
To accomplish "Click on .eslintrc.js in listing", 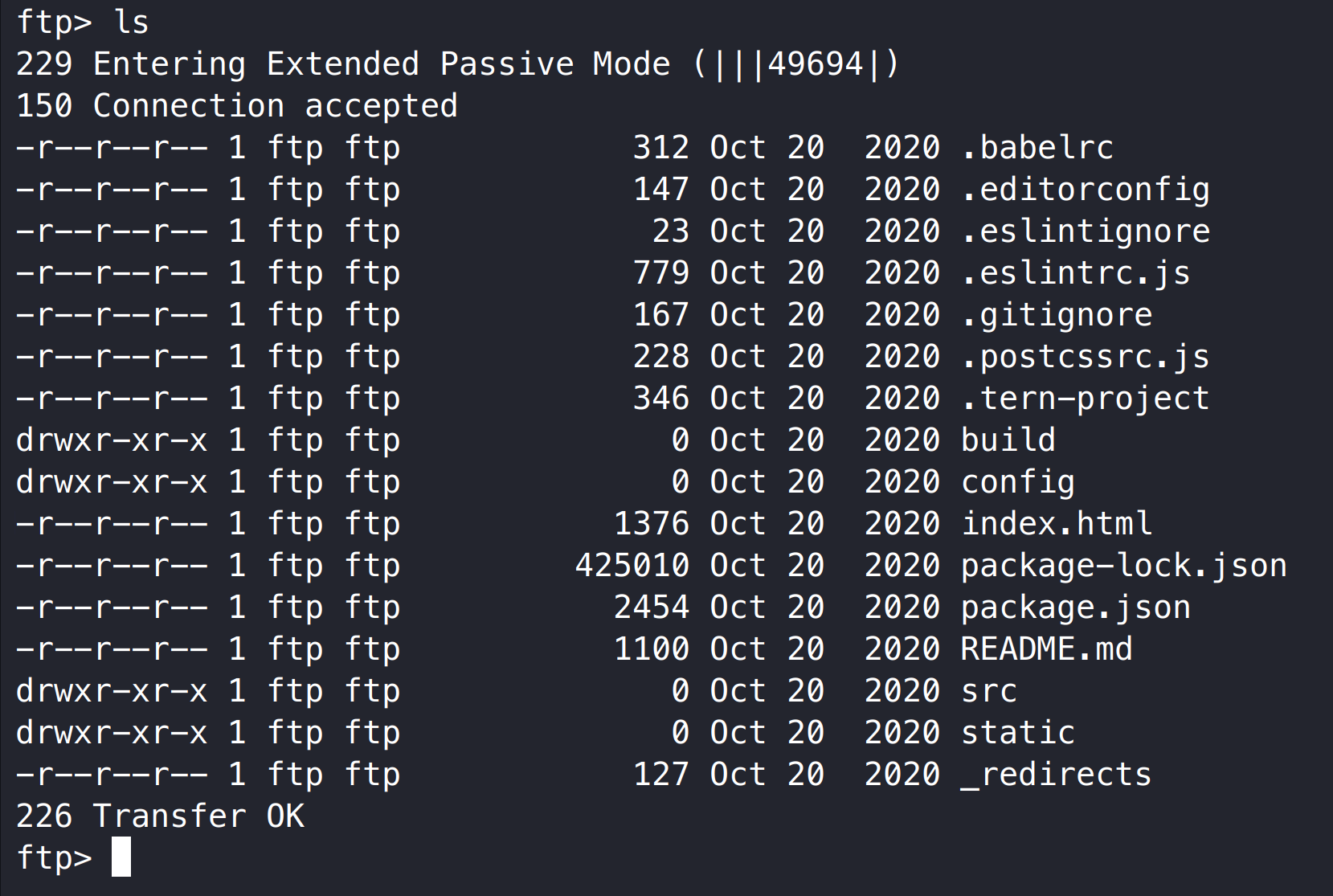I will click(x=1075, y=273).
